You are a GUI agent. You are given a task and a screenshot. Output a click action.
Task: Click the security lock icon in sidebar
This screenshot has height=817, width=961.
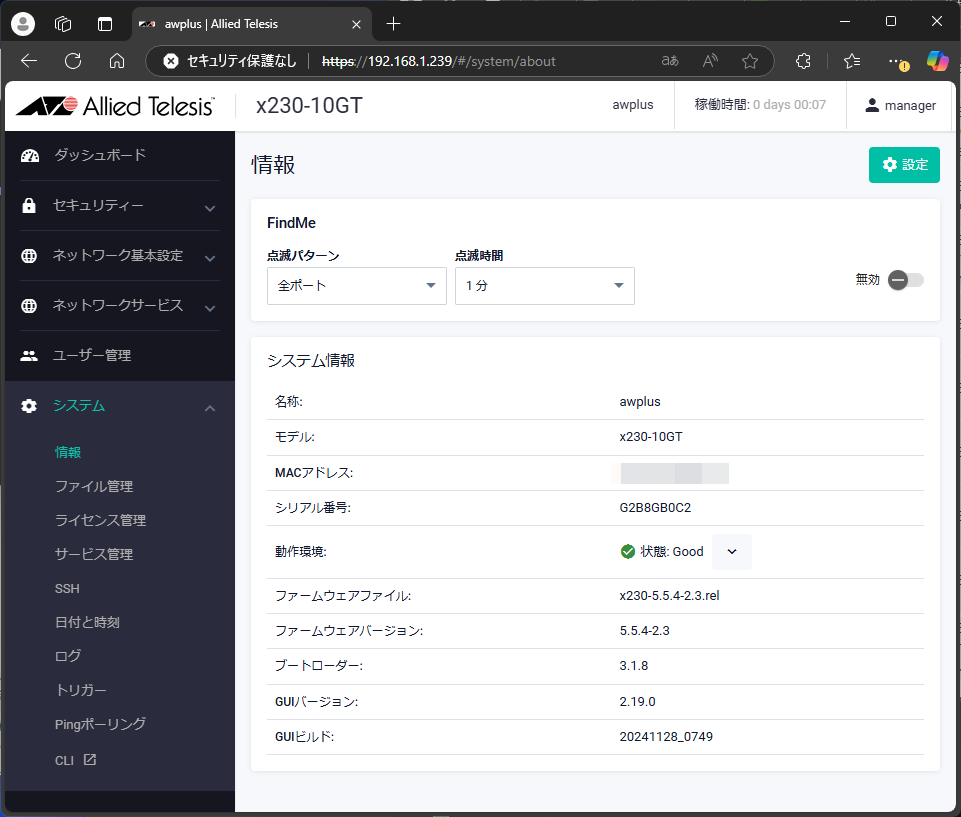(x=29, y=206)
